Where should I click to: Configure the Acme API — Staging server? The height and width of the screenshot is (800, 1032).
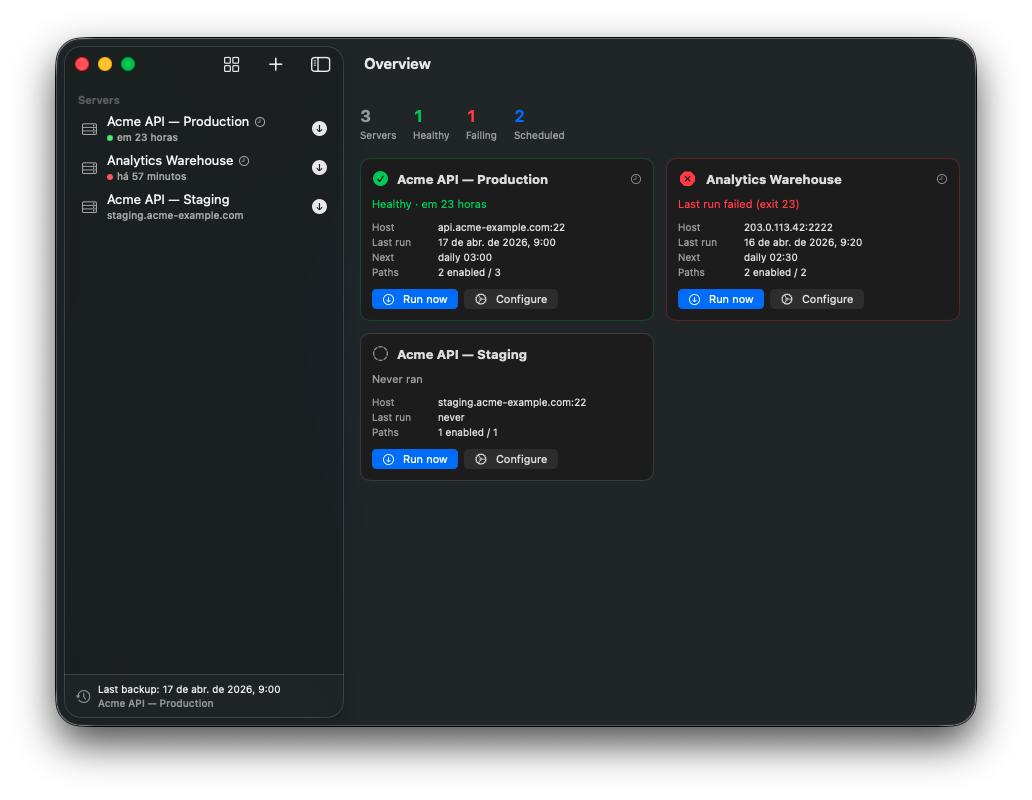pyautogui.click(x=511, y=459)
